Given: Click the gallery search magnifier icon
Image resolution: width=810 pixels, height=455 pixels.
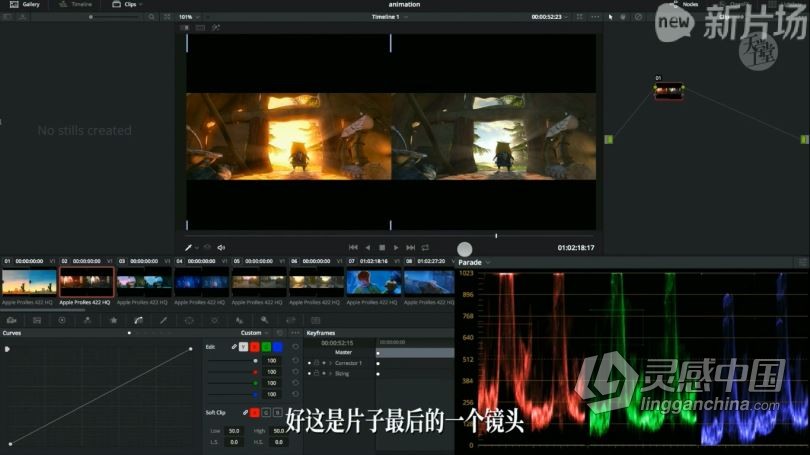Looking at the screenshot, I should (x=151, y=17).
